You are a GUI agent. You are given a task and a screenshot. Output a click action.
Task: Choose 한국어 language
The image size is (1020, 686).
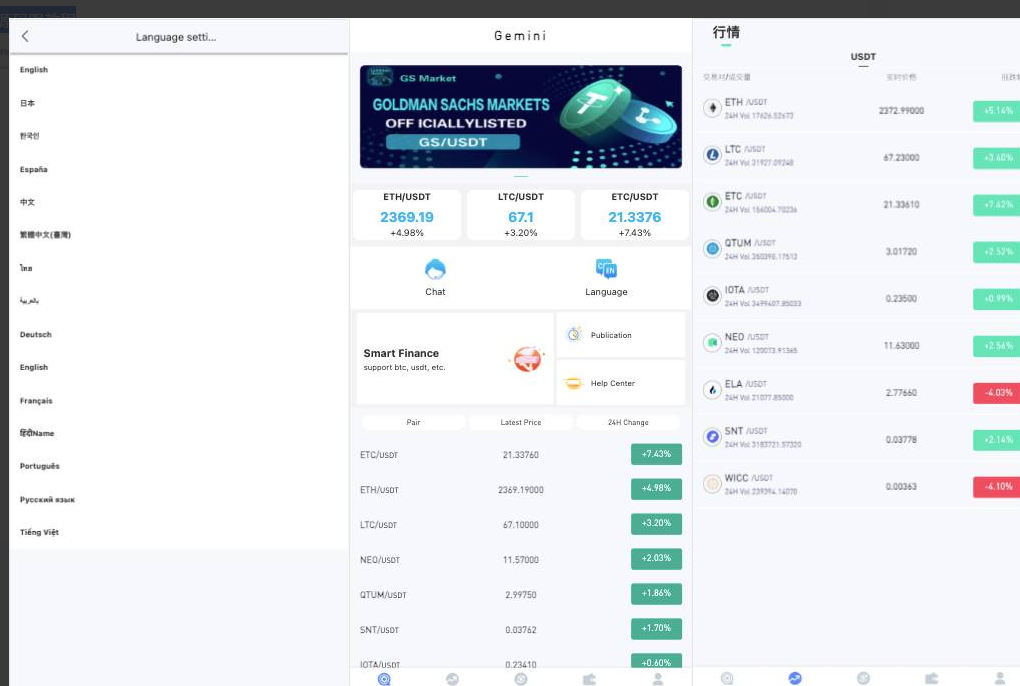click(x=29, y=136)
